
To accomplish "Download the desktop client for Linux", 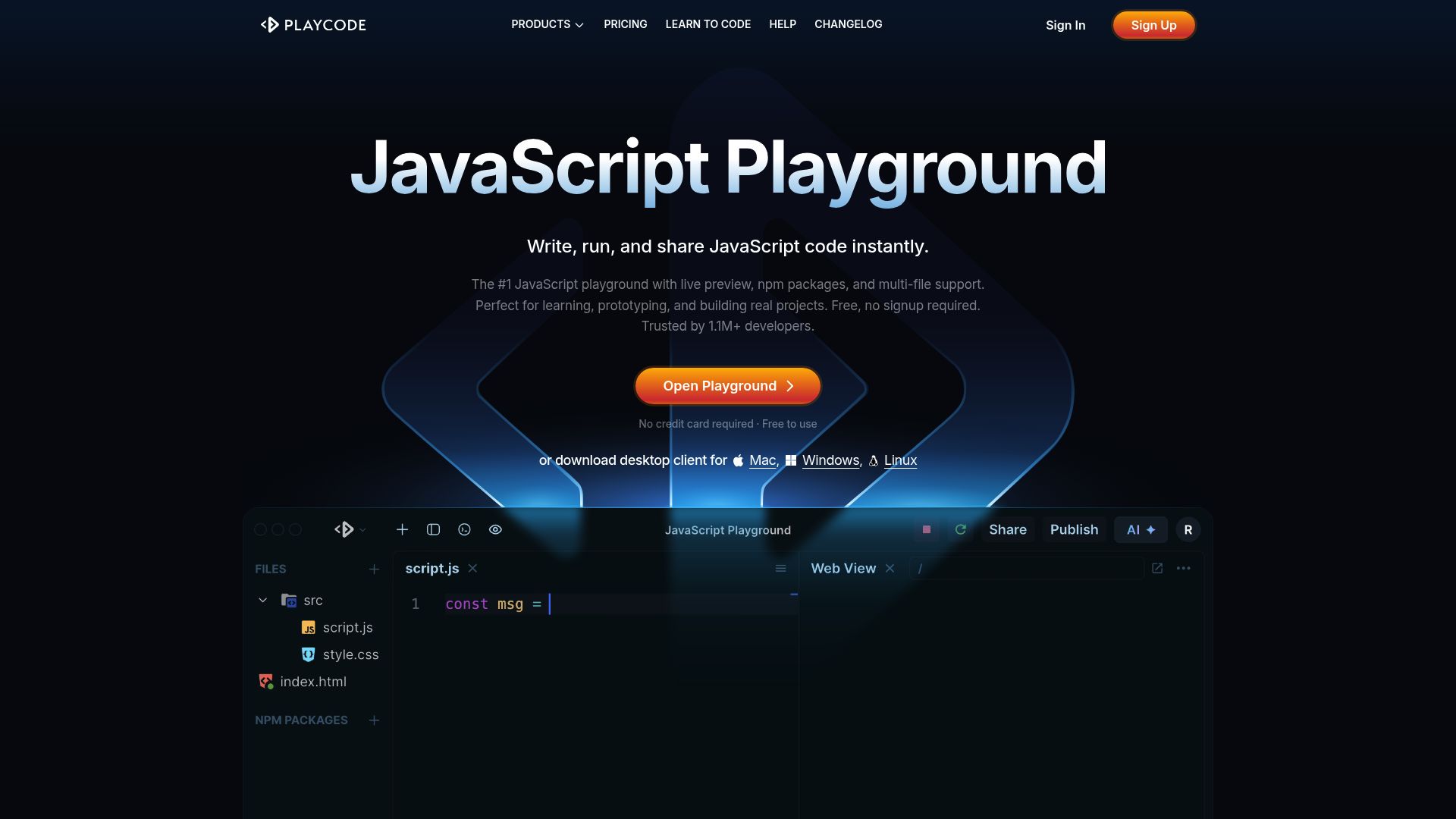I will [x=900, y=460].
